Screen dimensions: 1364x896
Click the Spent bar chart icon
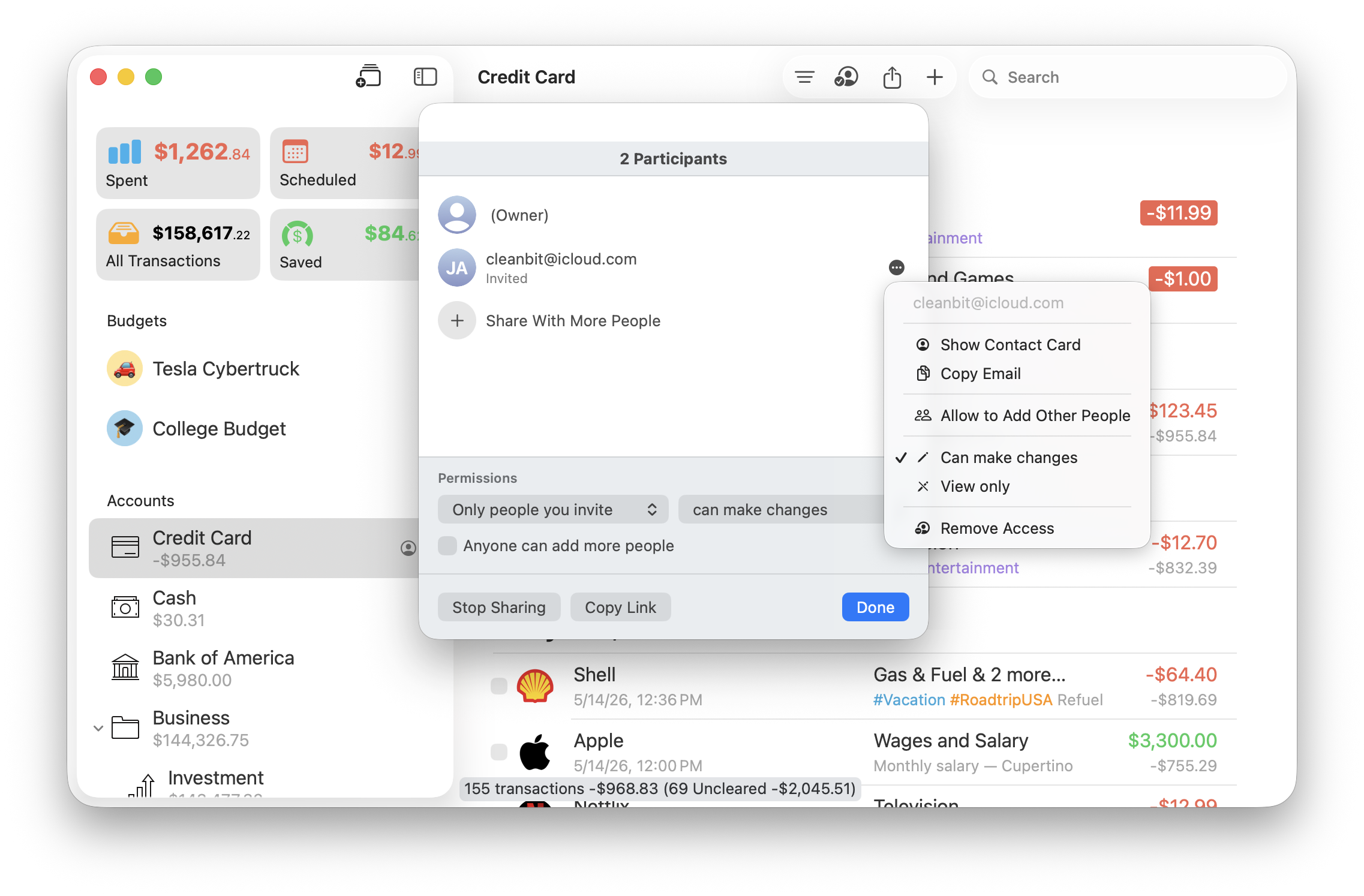click(125, 152)
